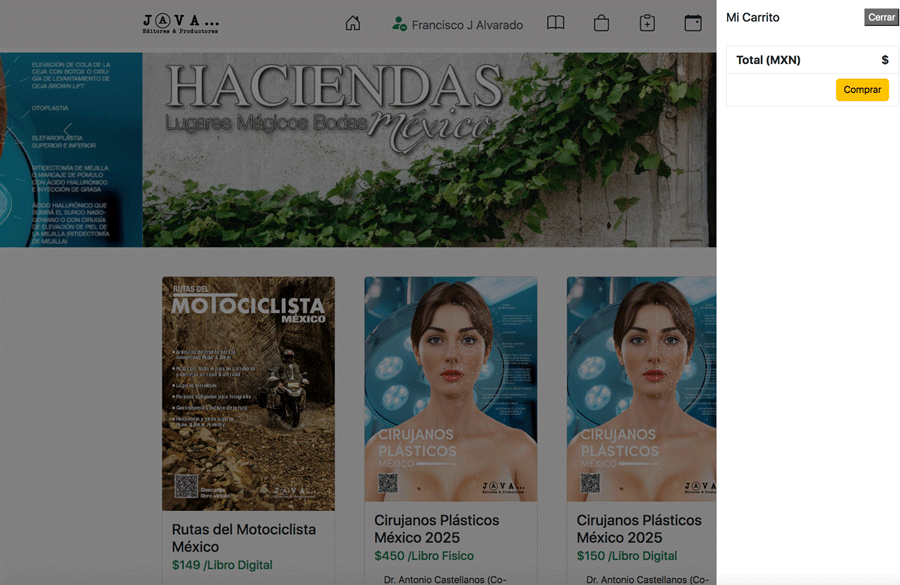Select the $149 /Libro Digital price
The image size is (900, 585).
click(222, 565)
